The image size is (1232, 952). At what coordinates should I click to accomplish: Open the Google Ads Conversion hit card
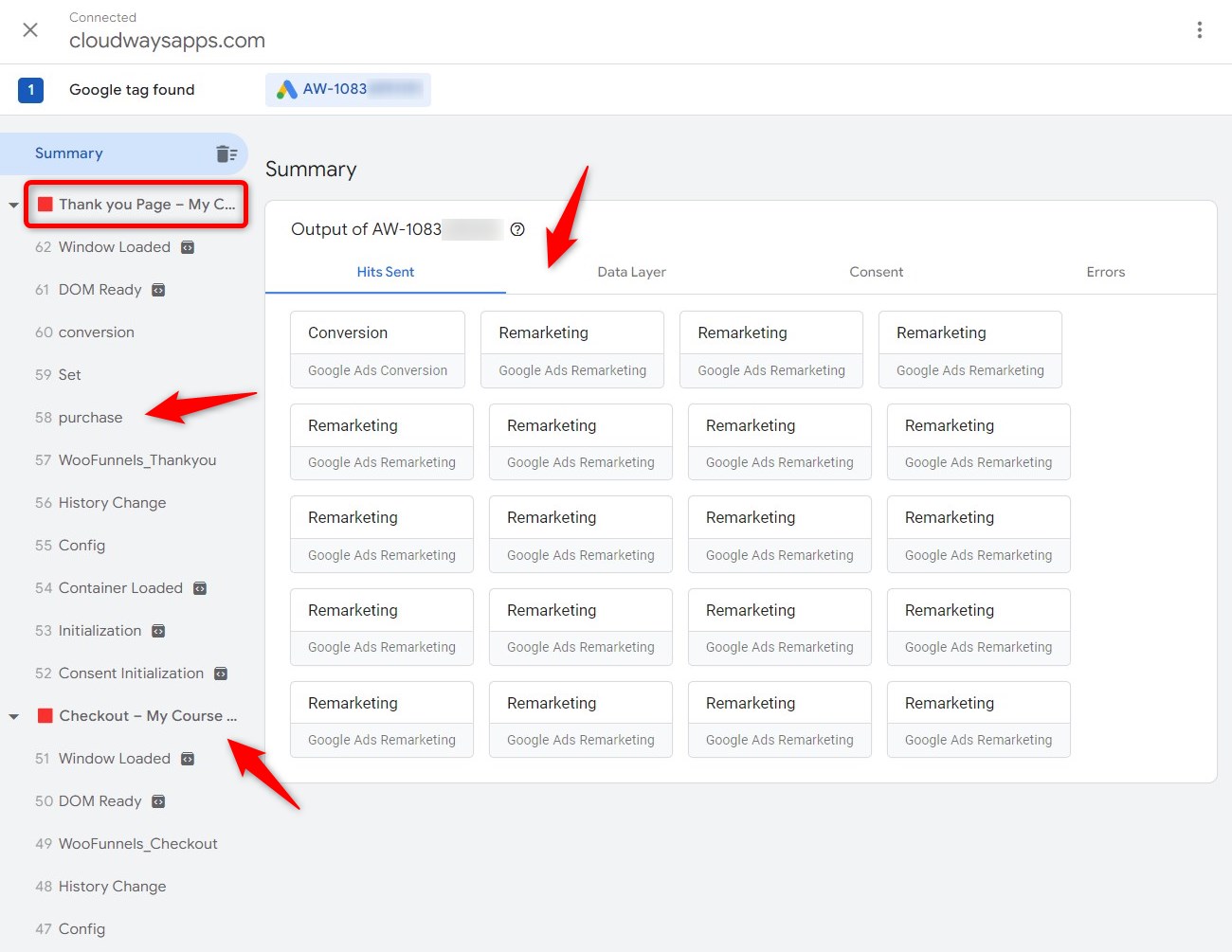tap(377, 349)
